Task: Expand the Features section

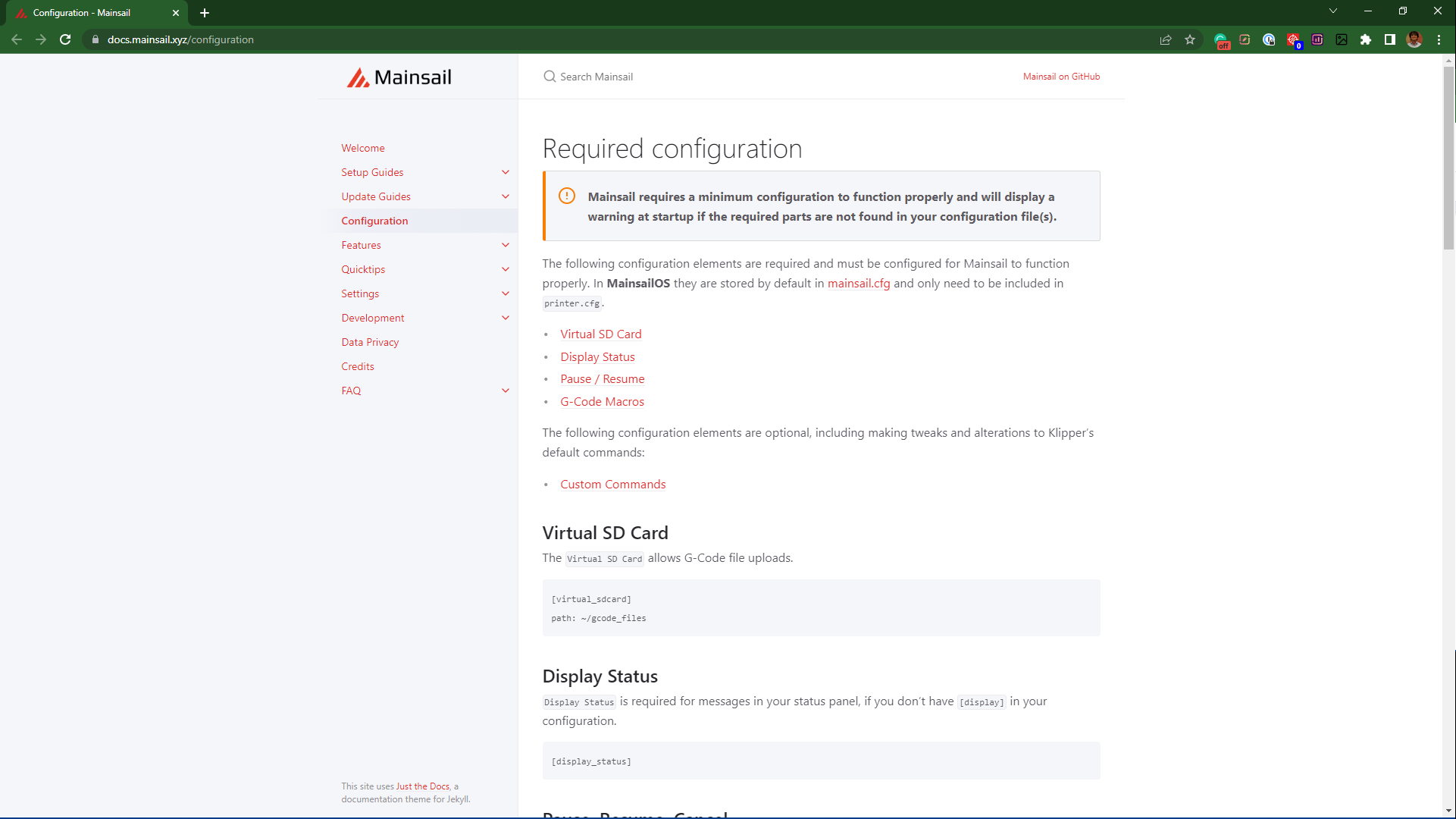Action: 506,245
